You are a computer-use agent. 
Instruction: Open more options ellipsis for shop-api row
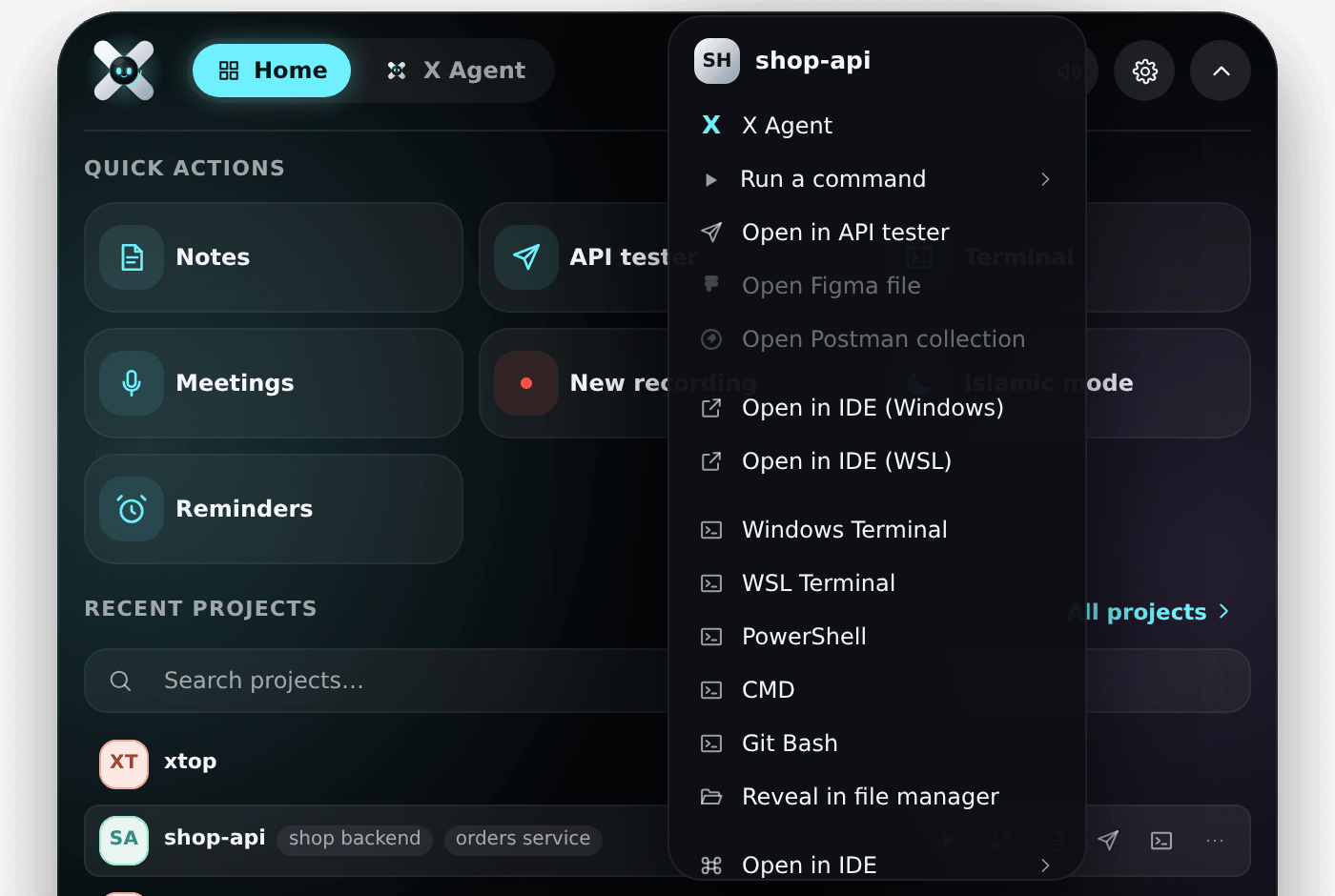tap(1215, 841)
